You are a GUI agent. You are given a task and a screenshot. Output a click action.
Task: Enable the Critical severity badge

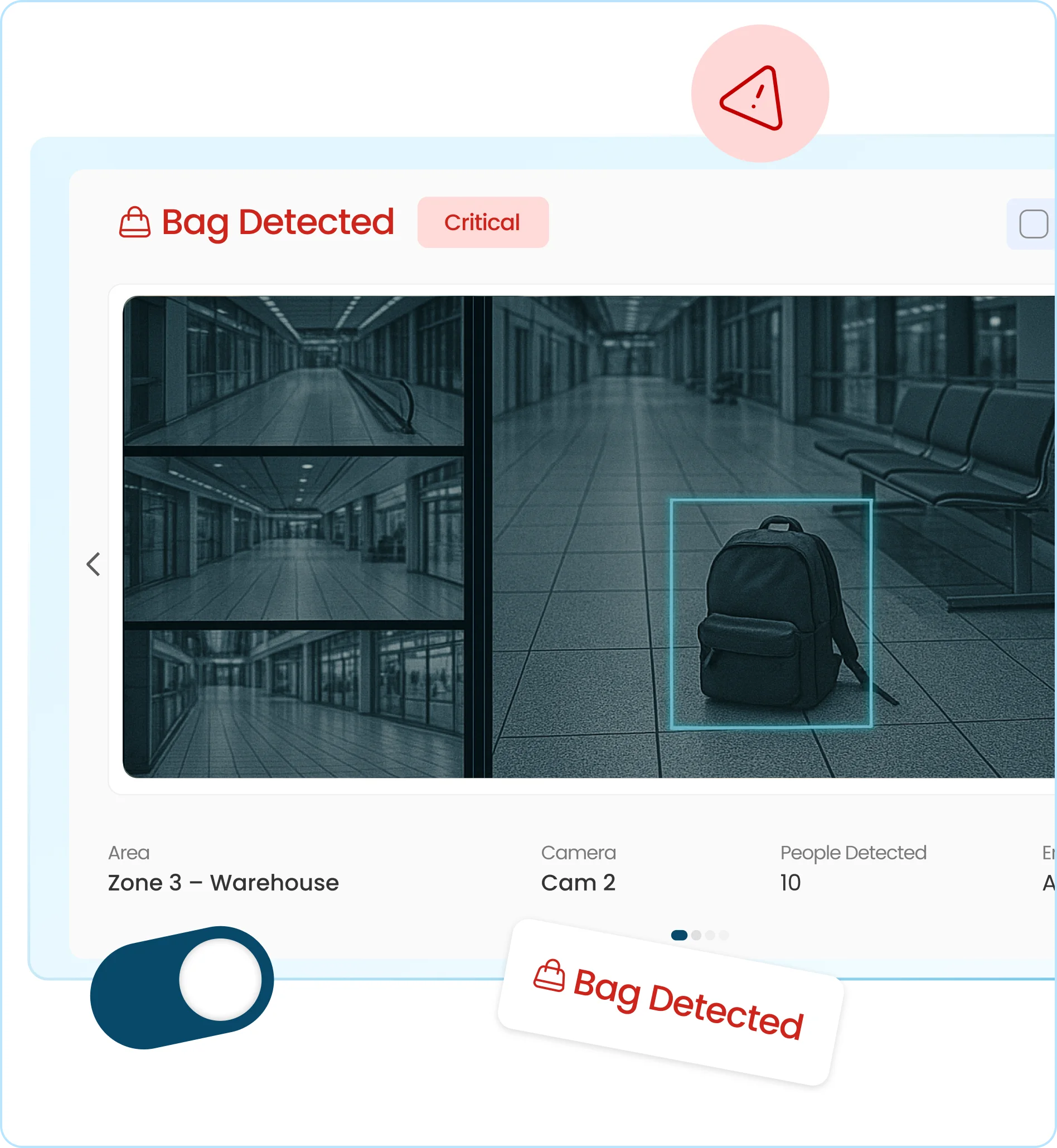pyautogui.click(x=482, y=222)
